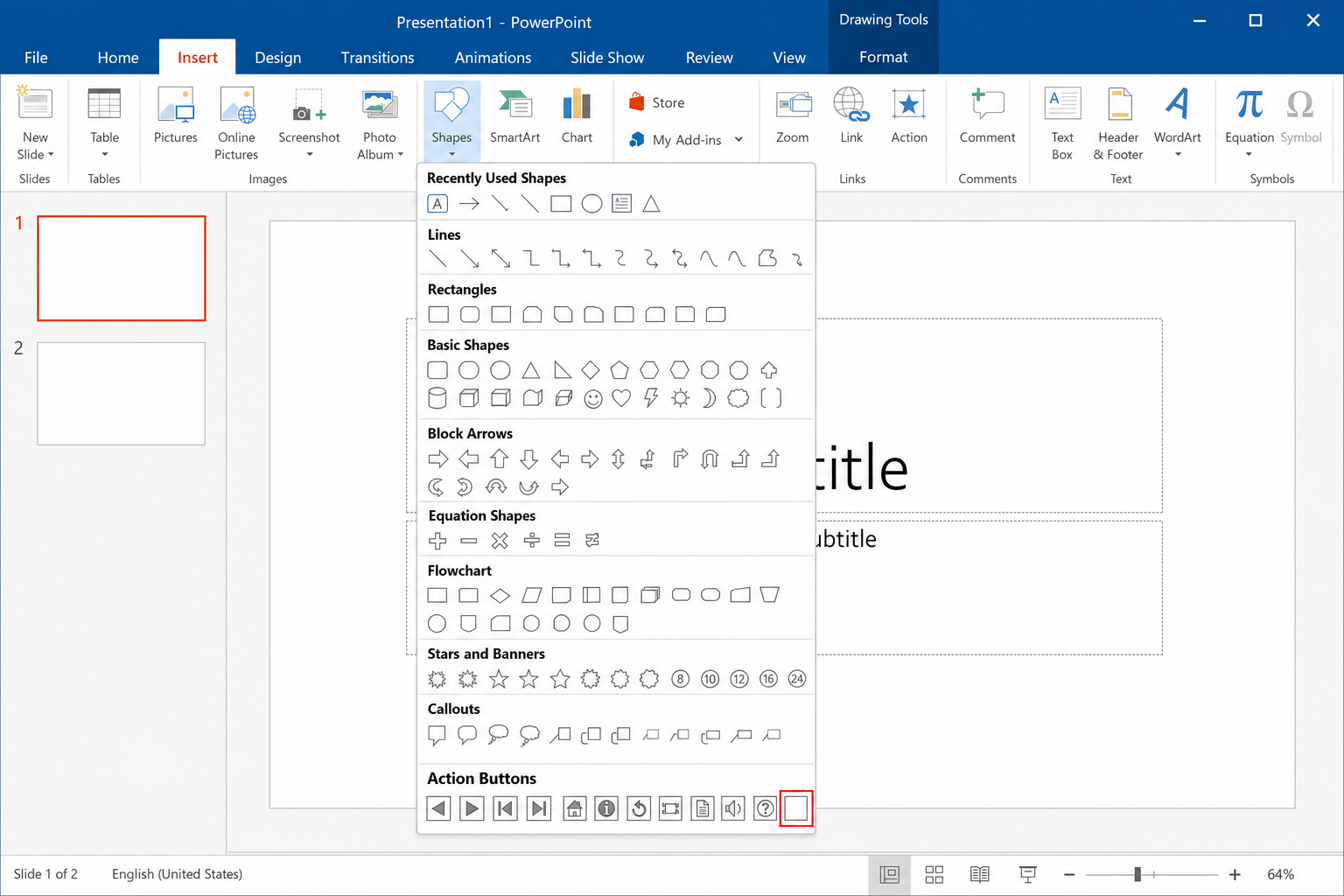Select the Sun basic shape

coord(680,399)
